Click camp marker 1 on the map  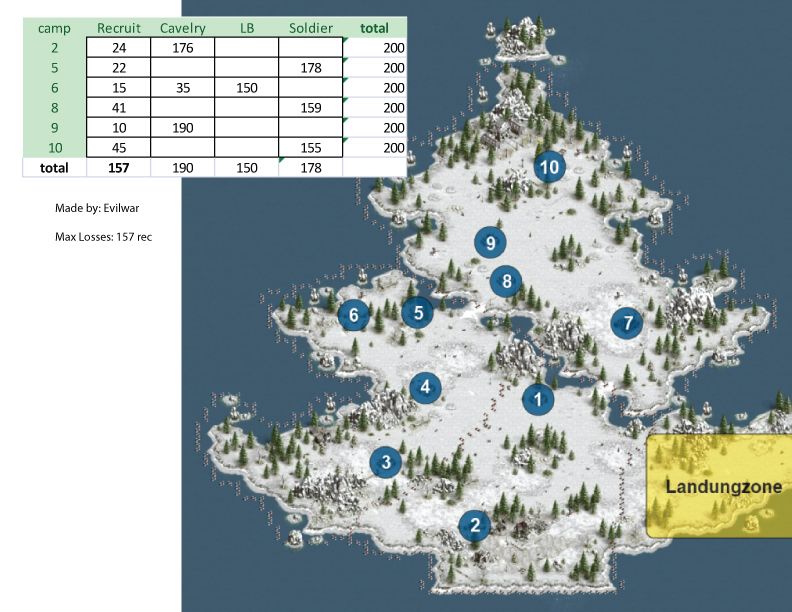[538, 400]
